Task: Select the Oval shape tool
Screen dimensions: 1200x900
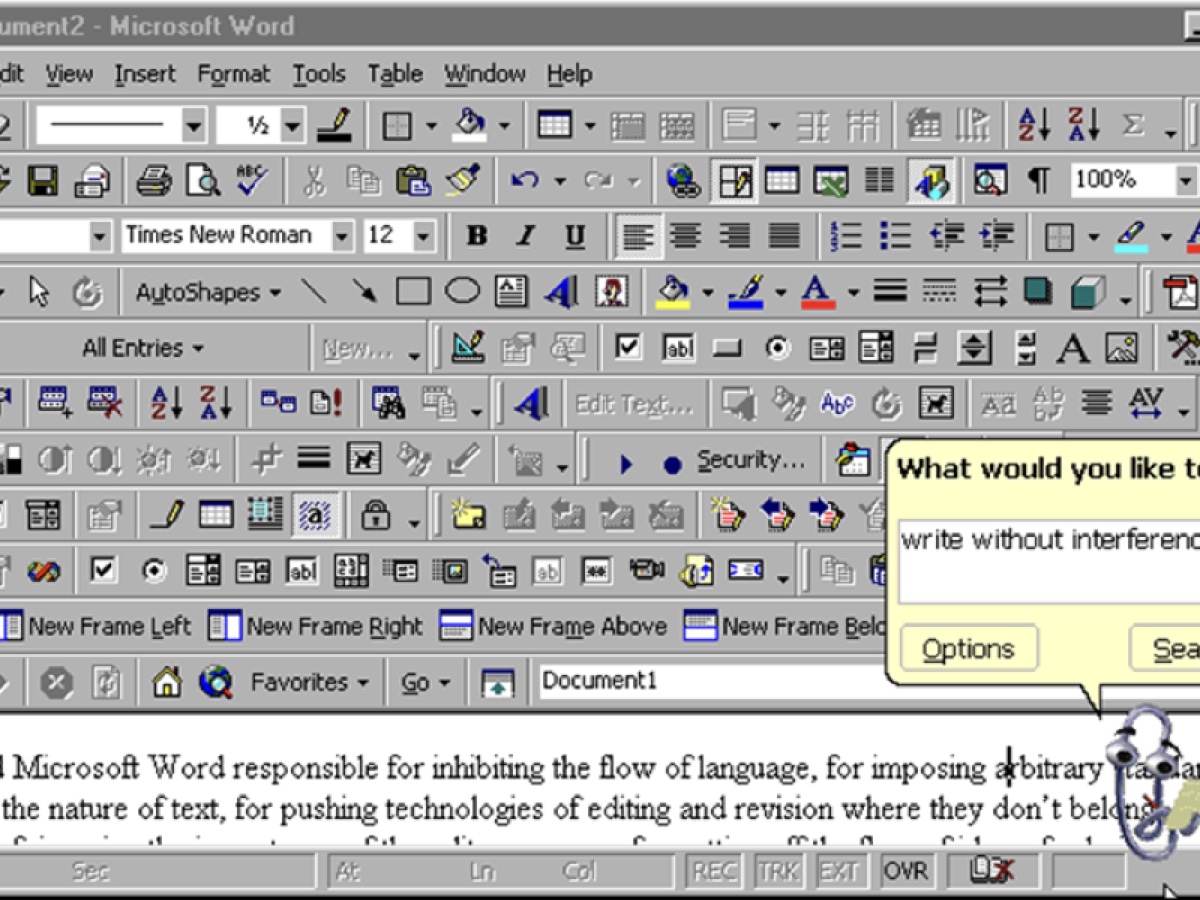Action: pos(462,292)
